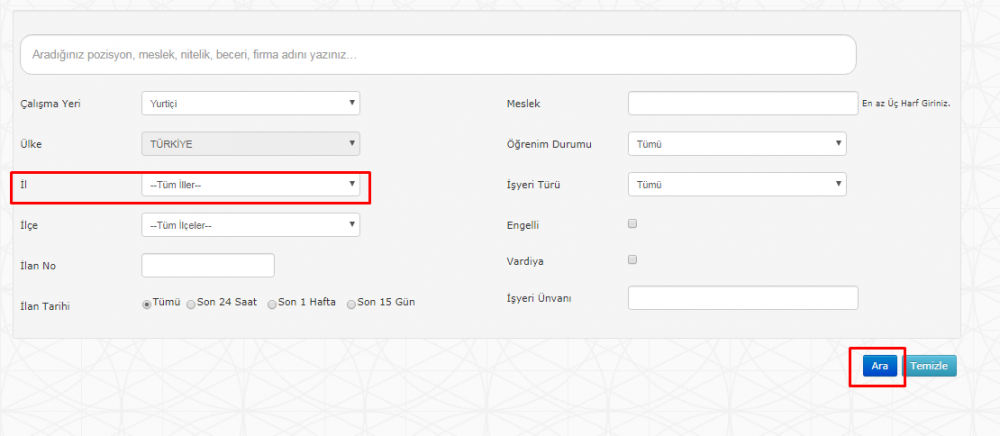Click the İşyeri Ünvanı input field
1000x436 pixels.
click(743, 298)
